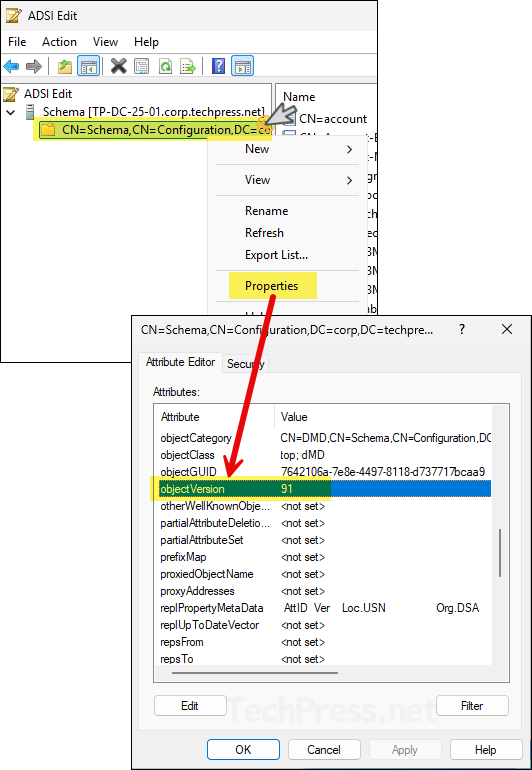Viewport: 532px width, 770px height.
Task: Click the blue Help question mark icon
Action: click(x=219, y=66)
